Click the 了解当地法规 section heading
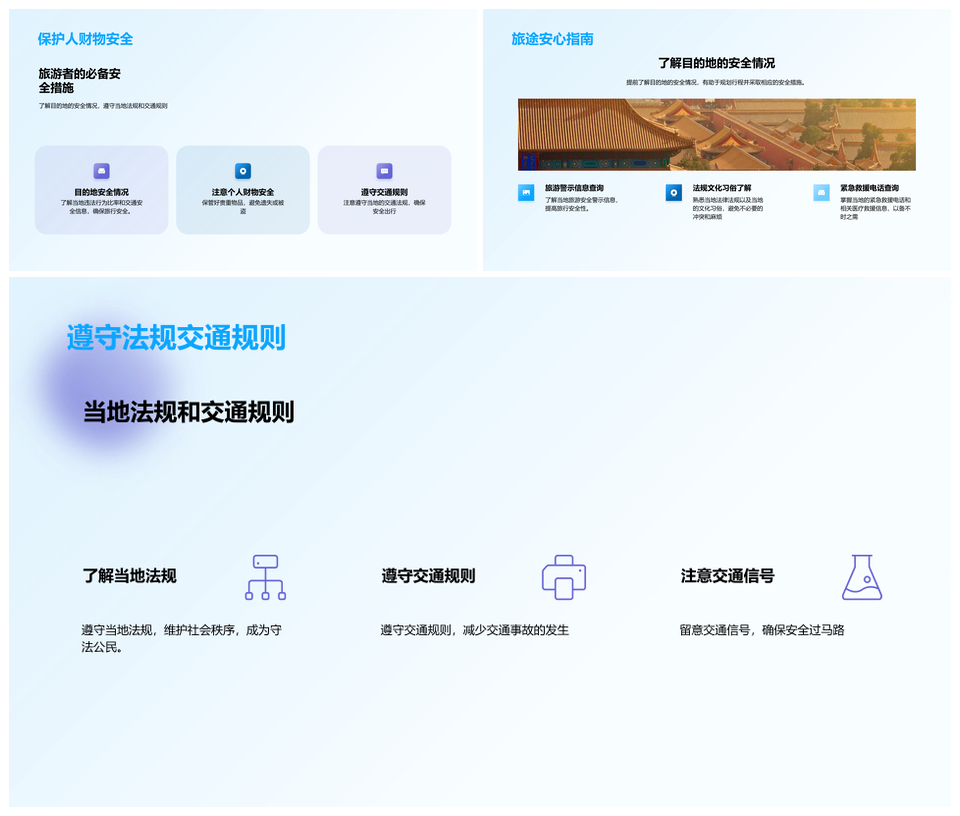The height and width of the screenshot is (816, 960). coord(129,576)
